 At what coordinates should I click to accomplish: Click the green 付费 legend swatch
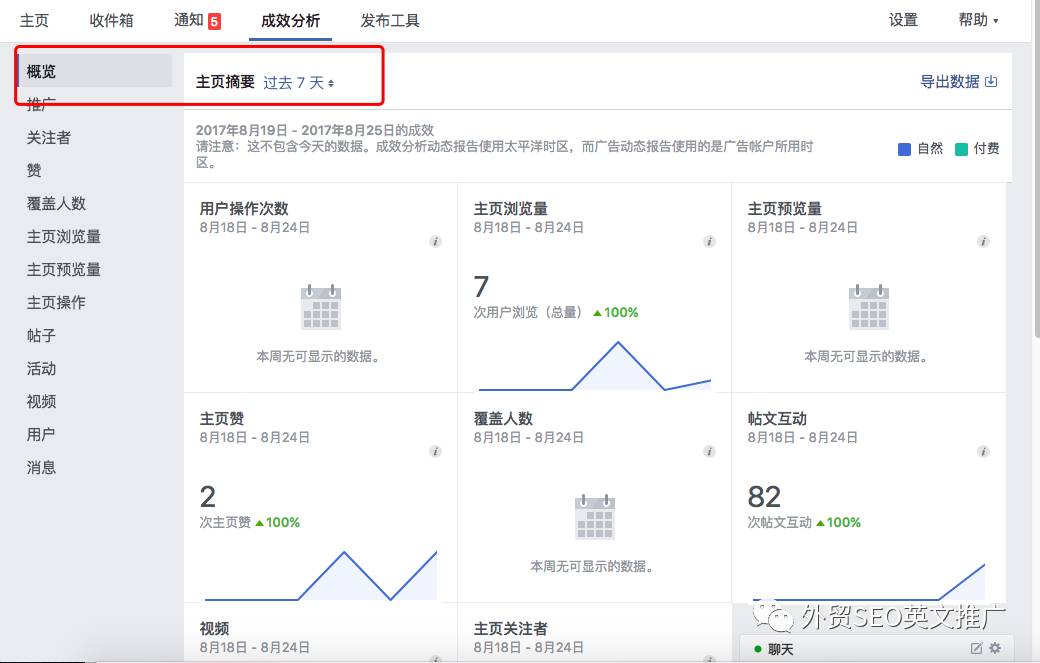[x=961, y=149]
